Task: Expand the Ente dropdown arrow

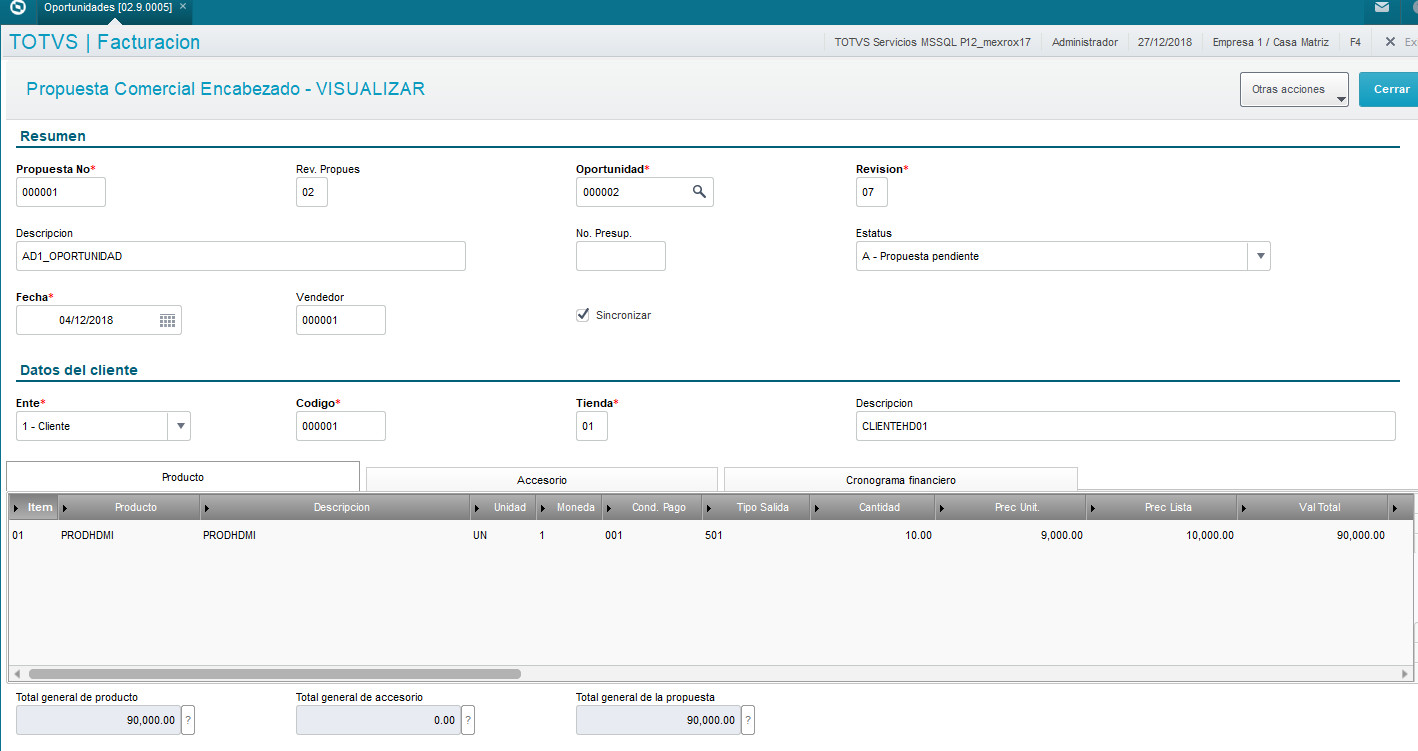Action: point(180,426)
